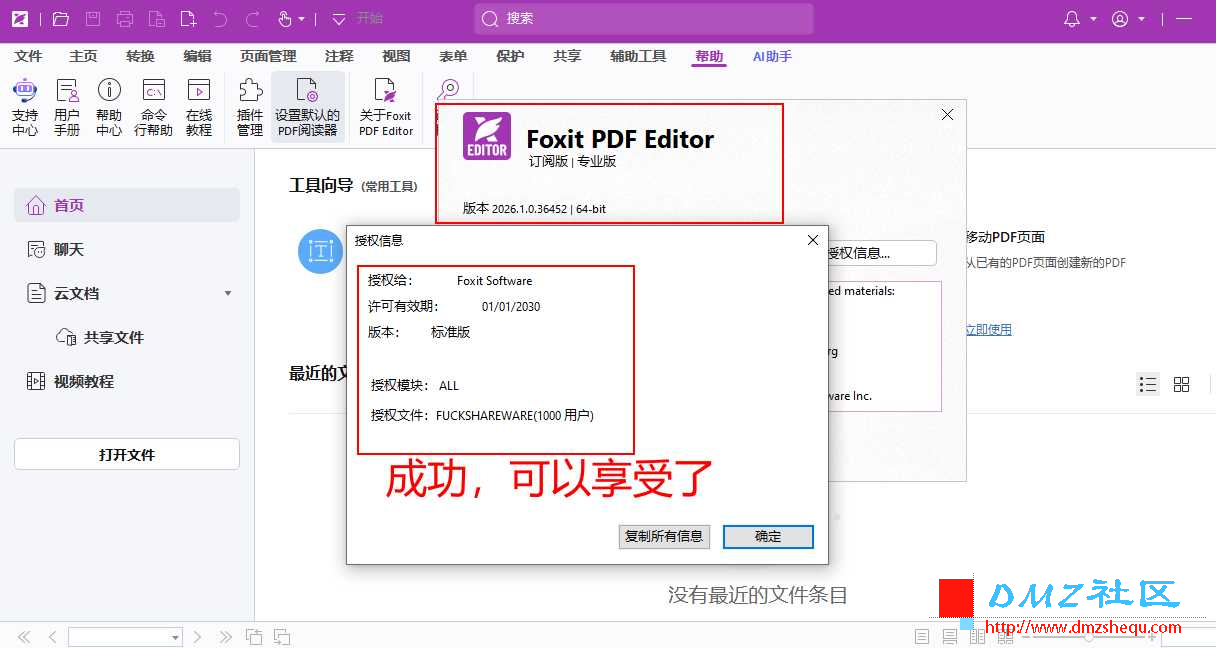Click the 确定 (OK) button
The height and width of the screenshot is (648, 1216).
coord(768,537)
